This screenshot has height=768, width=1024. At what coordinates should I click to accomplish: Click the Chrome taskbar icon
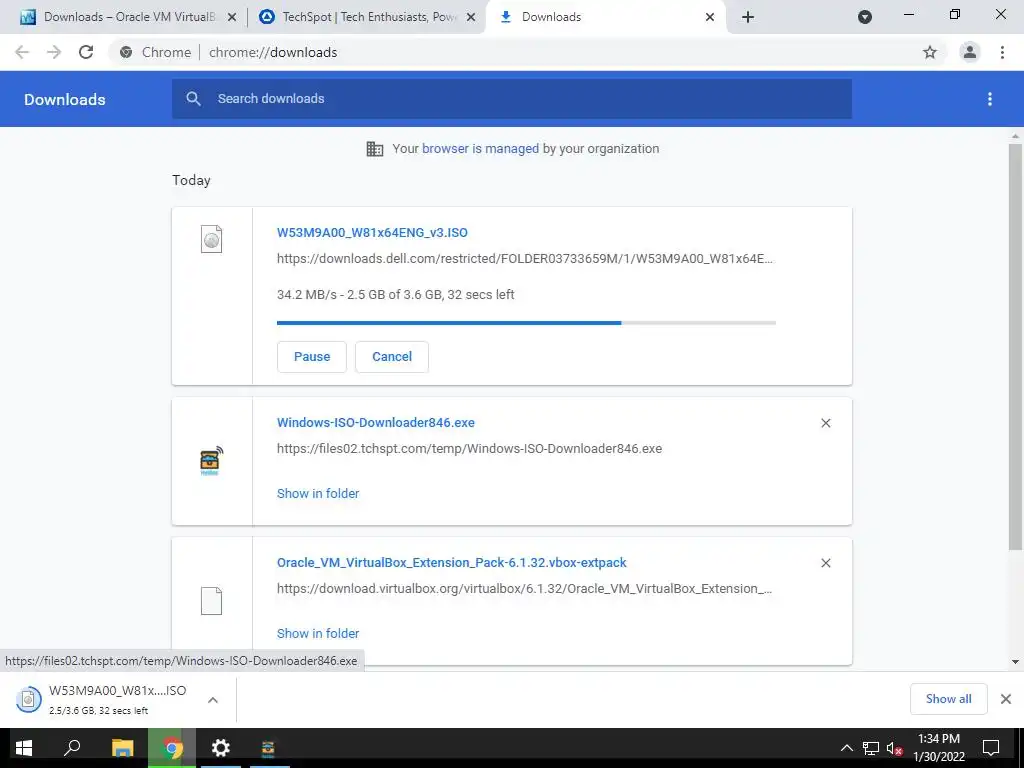[x=172, y=748]
